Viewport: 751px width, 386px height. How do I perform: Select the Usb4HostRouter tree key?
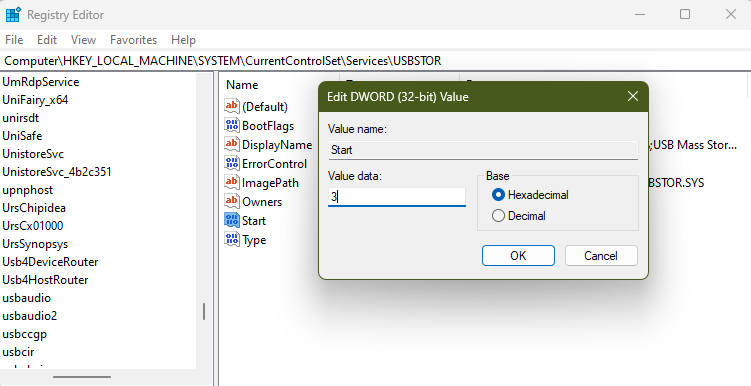click(x=45, y=280)
